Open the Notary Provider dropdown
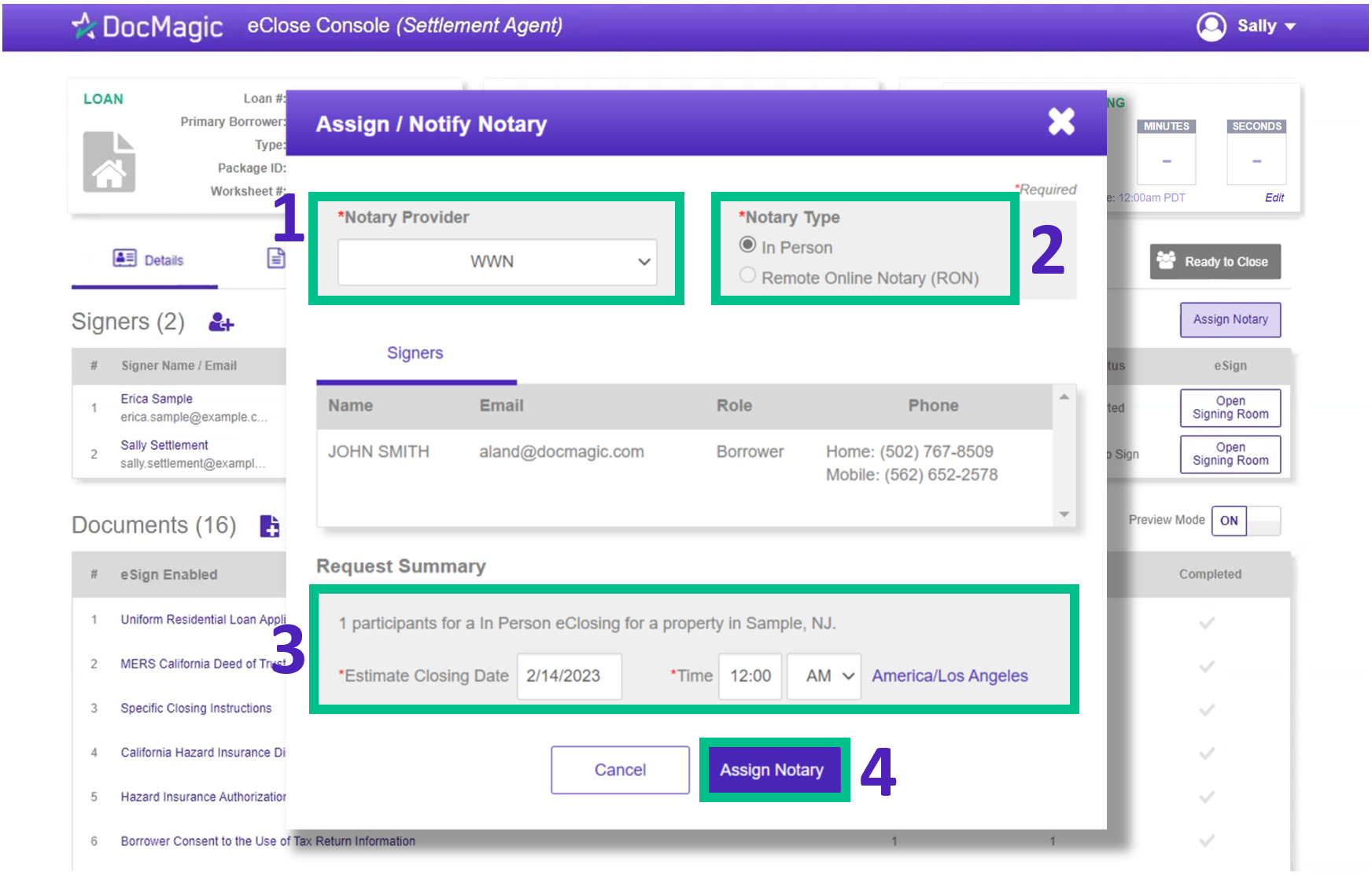Viewport: 1372px width, 876px height. pyautogui.click(x=497, y=262)
